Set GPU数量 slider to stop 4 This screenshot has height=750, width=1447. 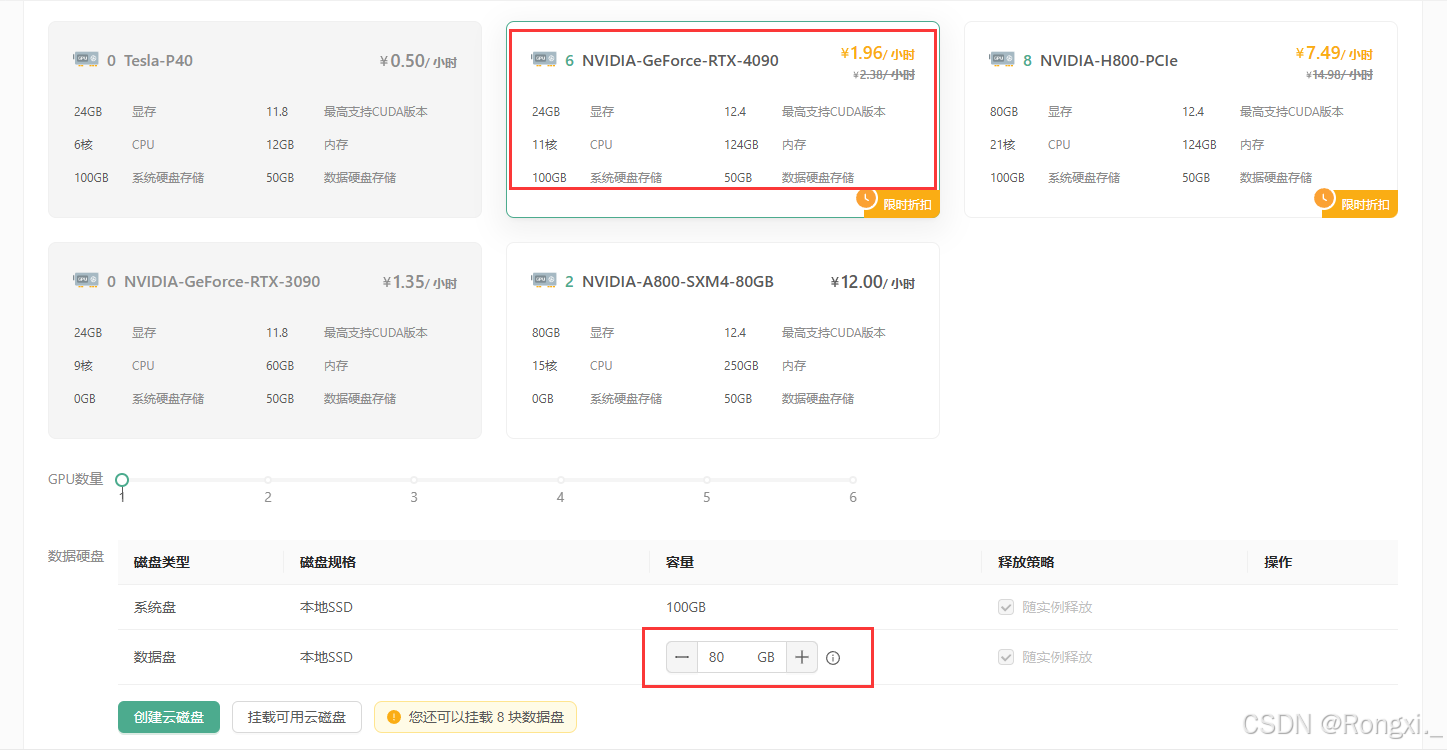(561, 480)
